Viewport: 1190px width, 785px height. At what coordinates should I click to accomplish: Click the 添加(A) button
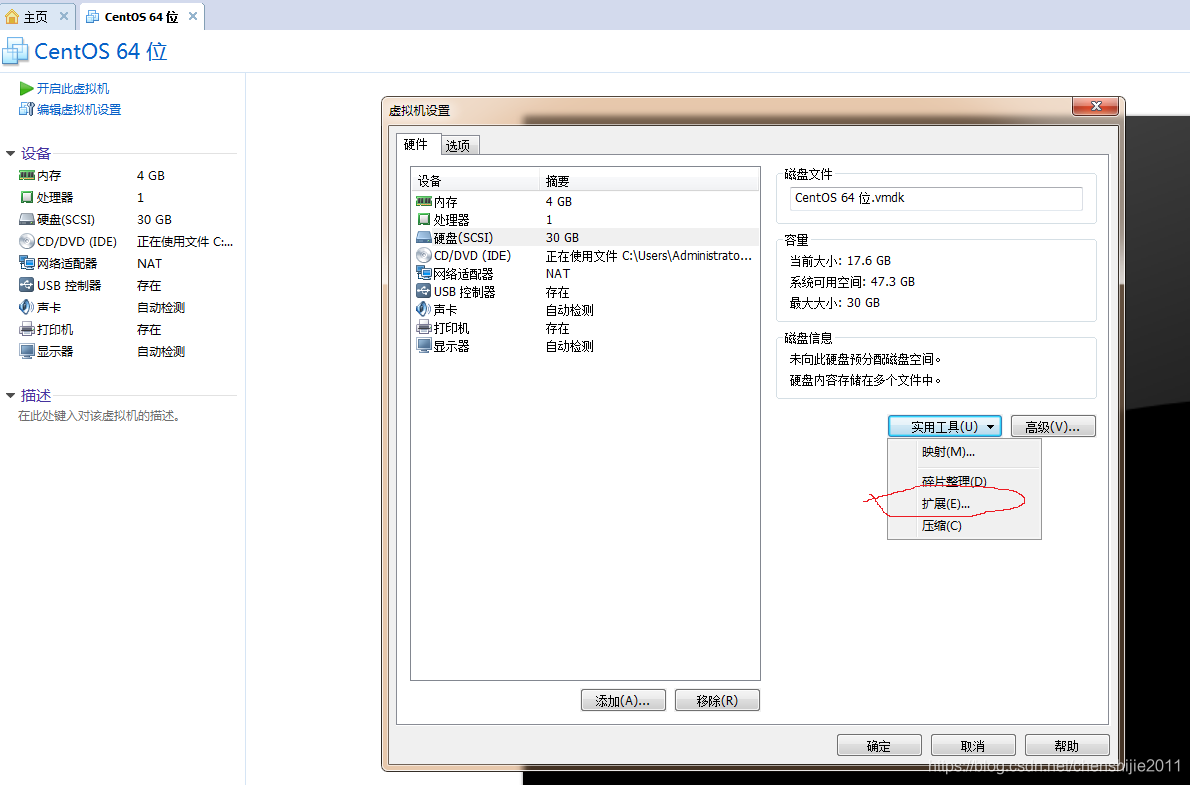point(622,700)
